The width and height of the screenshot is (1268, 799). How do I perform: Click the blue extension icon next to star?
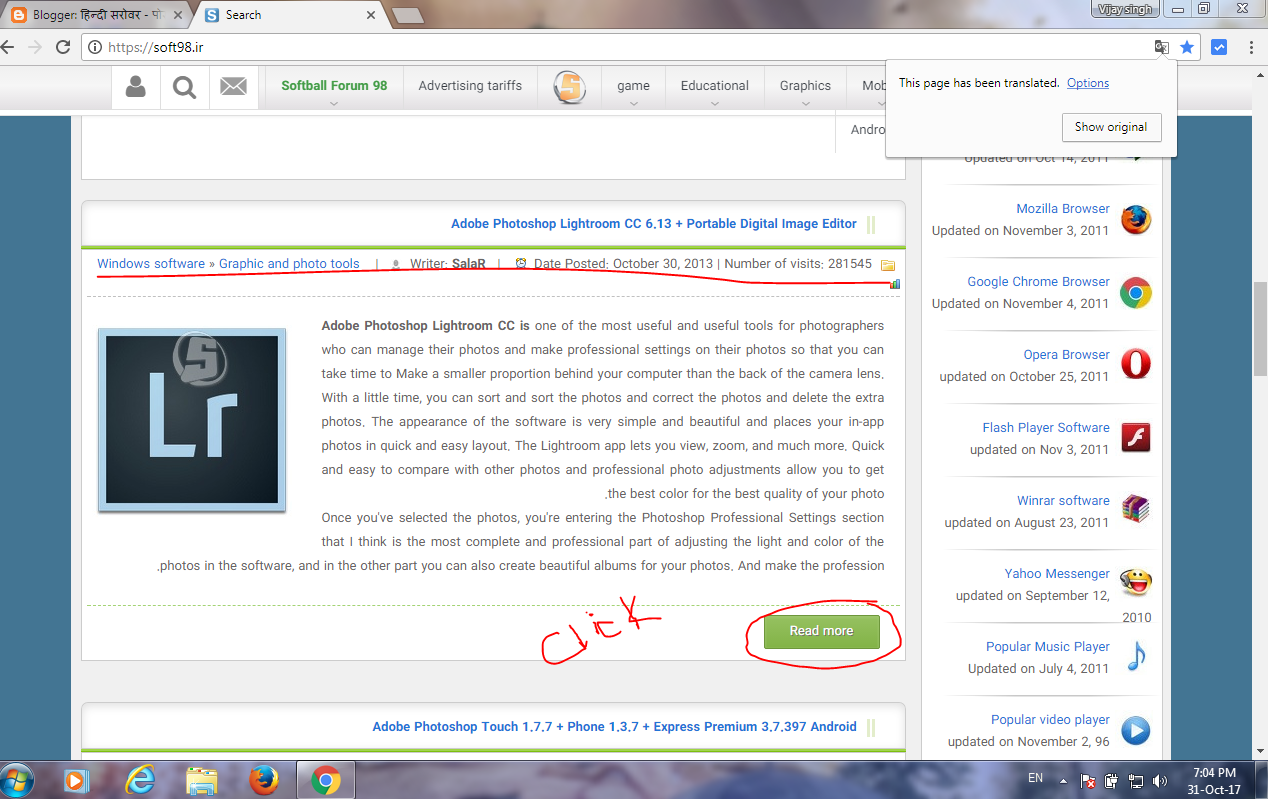click(1219, 47)
